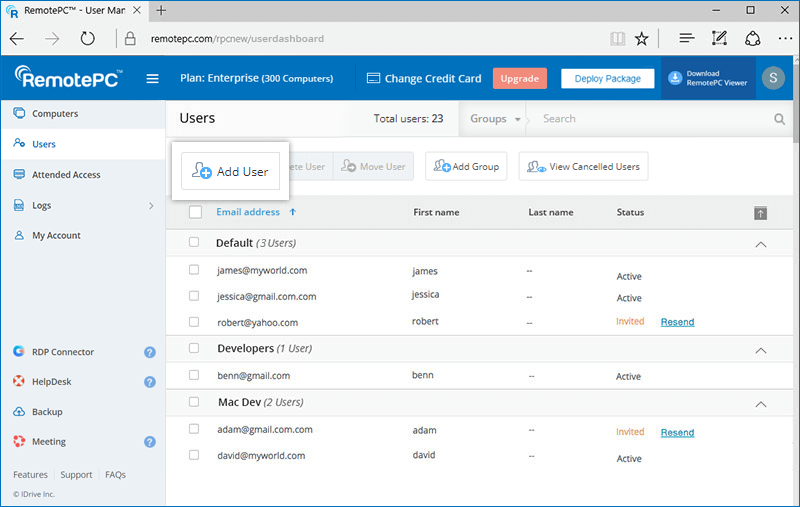This screenshot has height=507, width=800.
Task: Open the Groups dropdown
Action: (494, 119)
